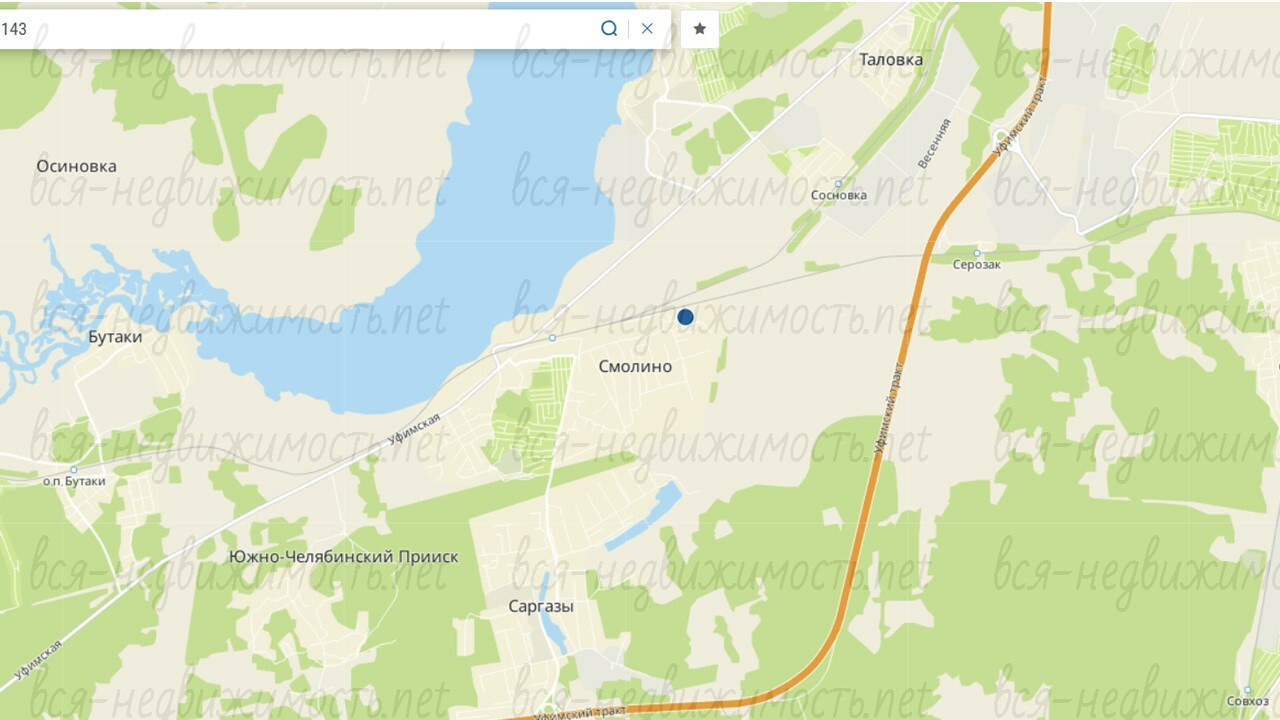
Task: Click the Совхоз stop marker
Action: [x=1246, y=689]
